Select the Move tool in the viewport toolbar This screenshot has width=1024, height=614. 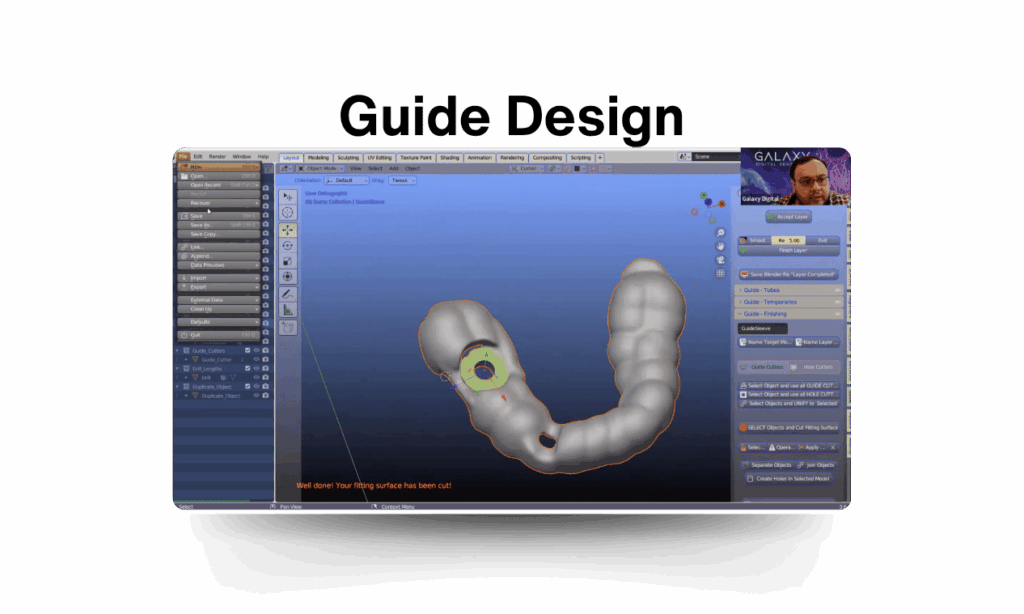click(288, 229)
